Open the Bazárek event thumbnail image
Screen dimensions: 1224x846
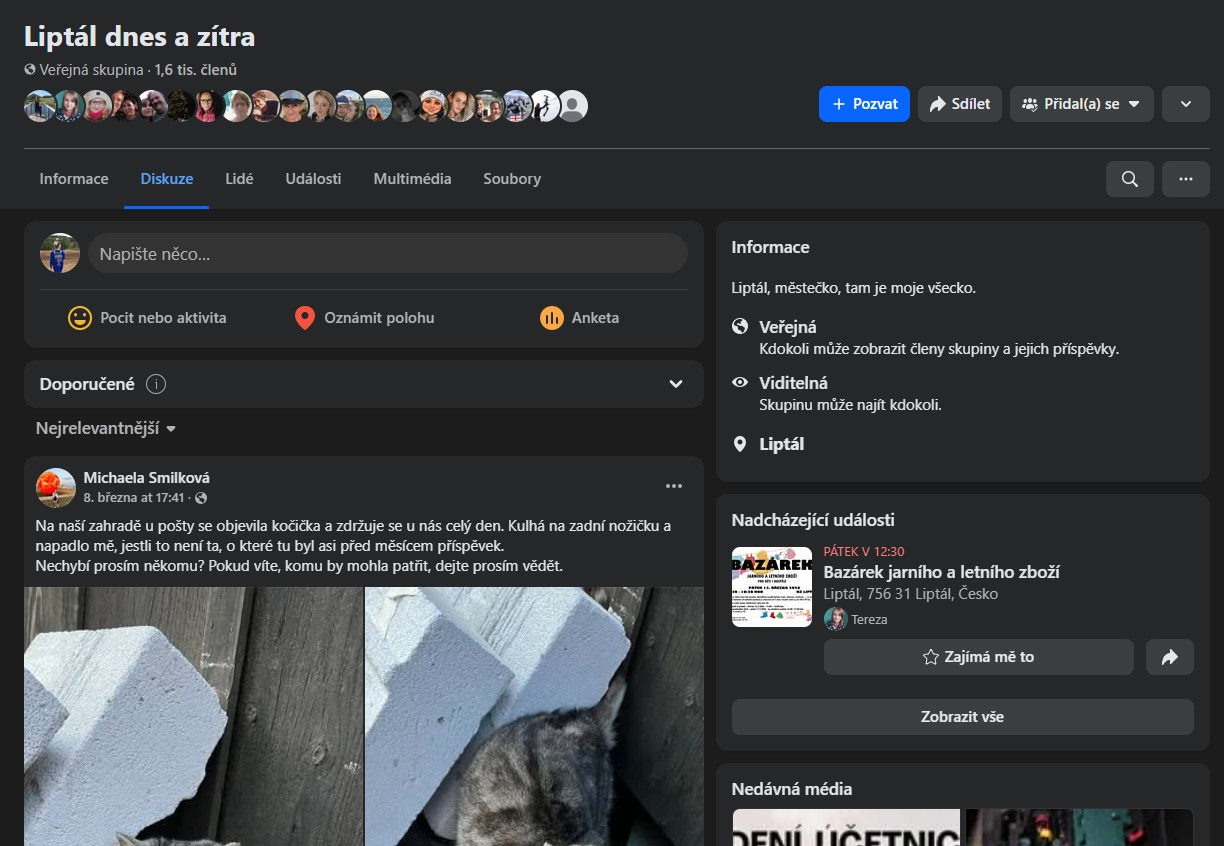point(771,587)
